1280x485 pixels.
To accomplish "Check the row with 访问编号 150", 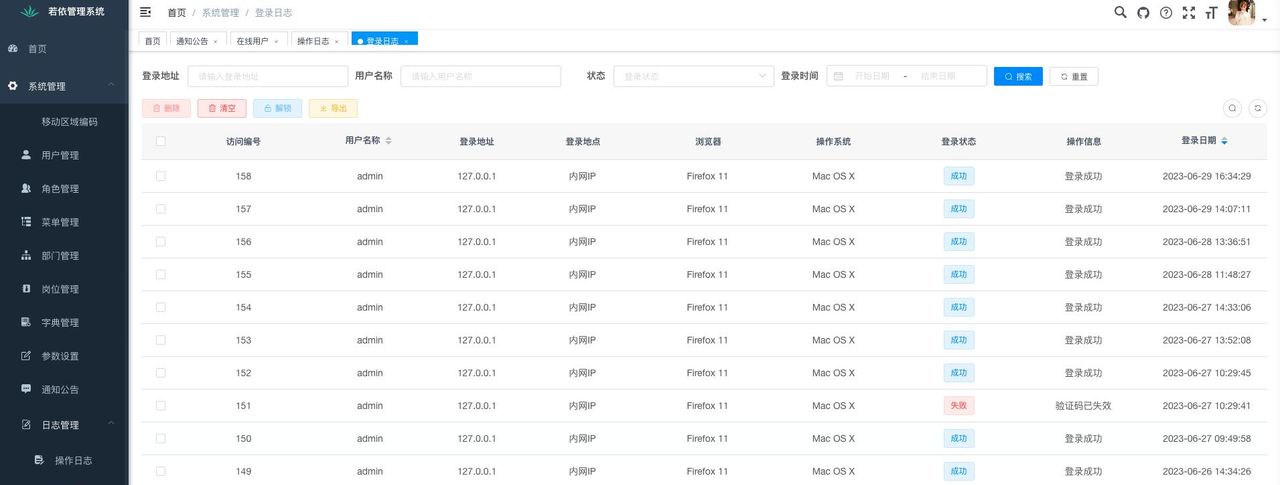I will point(160,438).
